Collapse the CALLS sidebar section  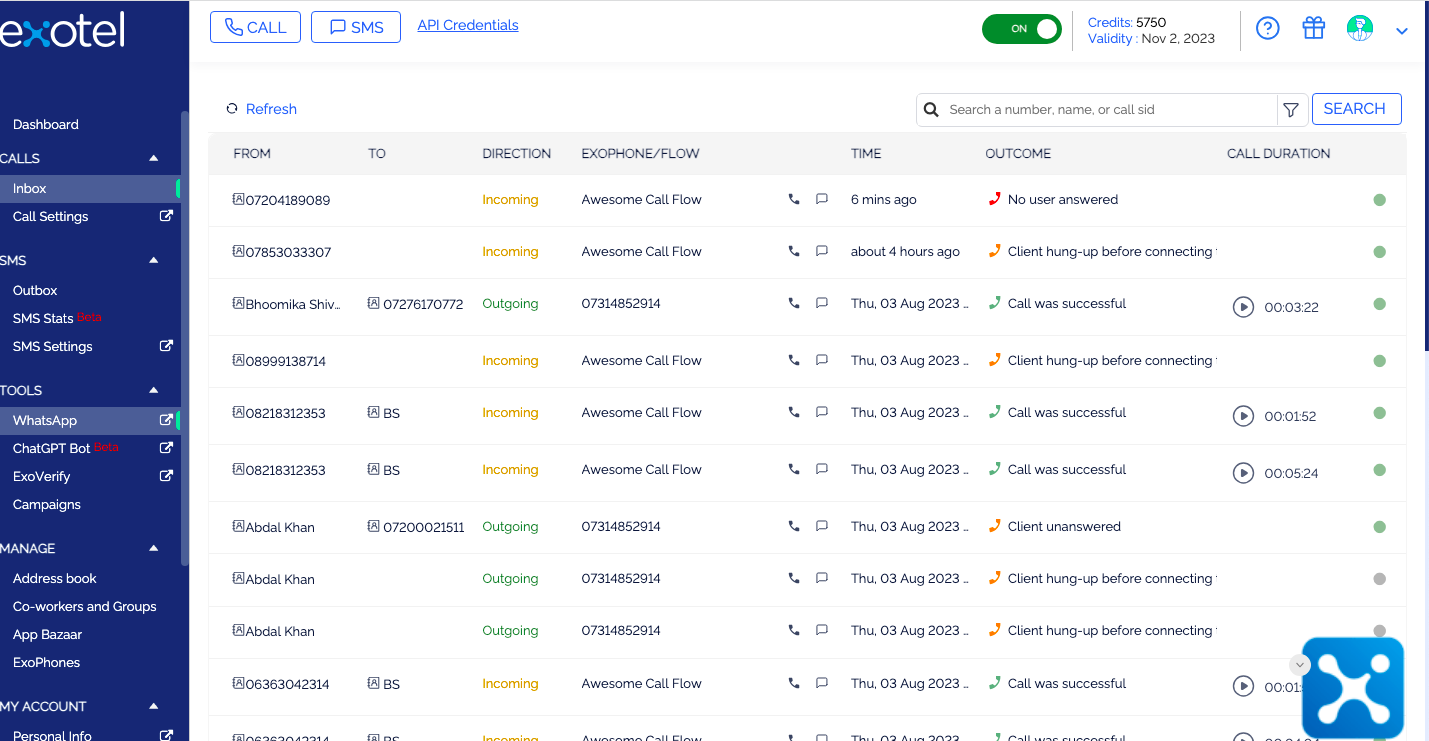[x=154, y=158]
